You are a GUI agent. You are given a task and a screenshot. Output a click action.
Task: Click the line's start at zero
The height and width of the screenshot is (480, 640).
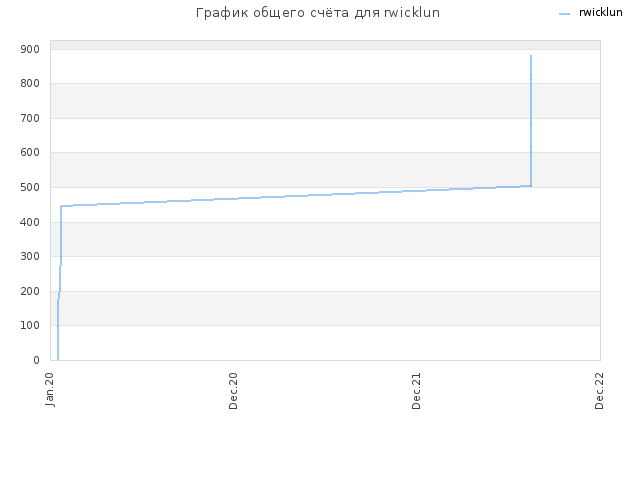(x=58, y=360)
